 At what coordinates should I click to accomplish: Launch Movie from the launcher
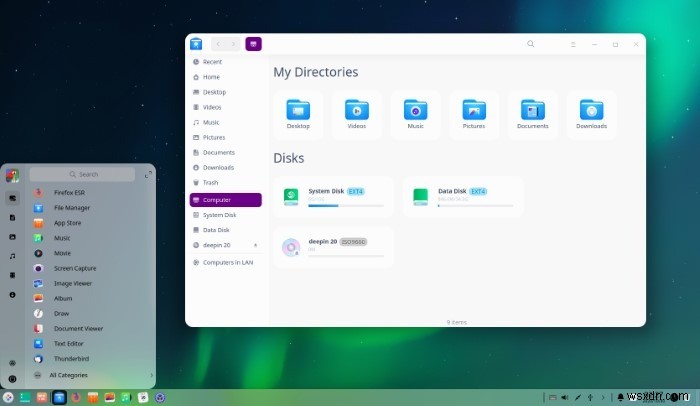click(92, 253)
